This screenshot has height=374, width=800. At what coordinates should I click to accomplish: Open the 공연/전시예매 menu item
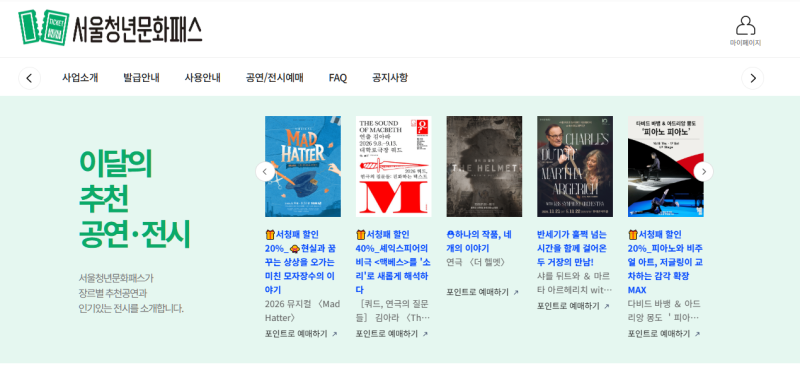[274, 78]
